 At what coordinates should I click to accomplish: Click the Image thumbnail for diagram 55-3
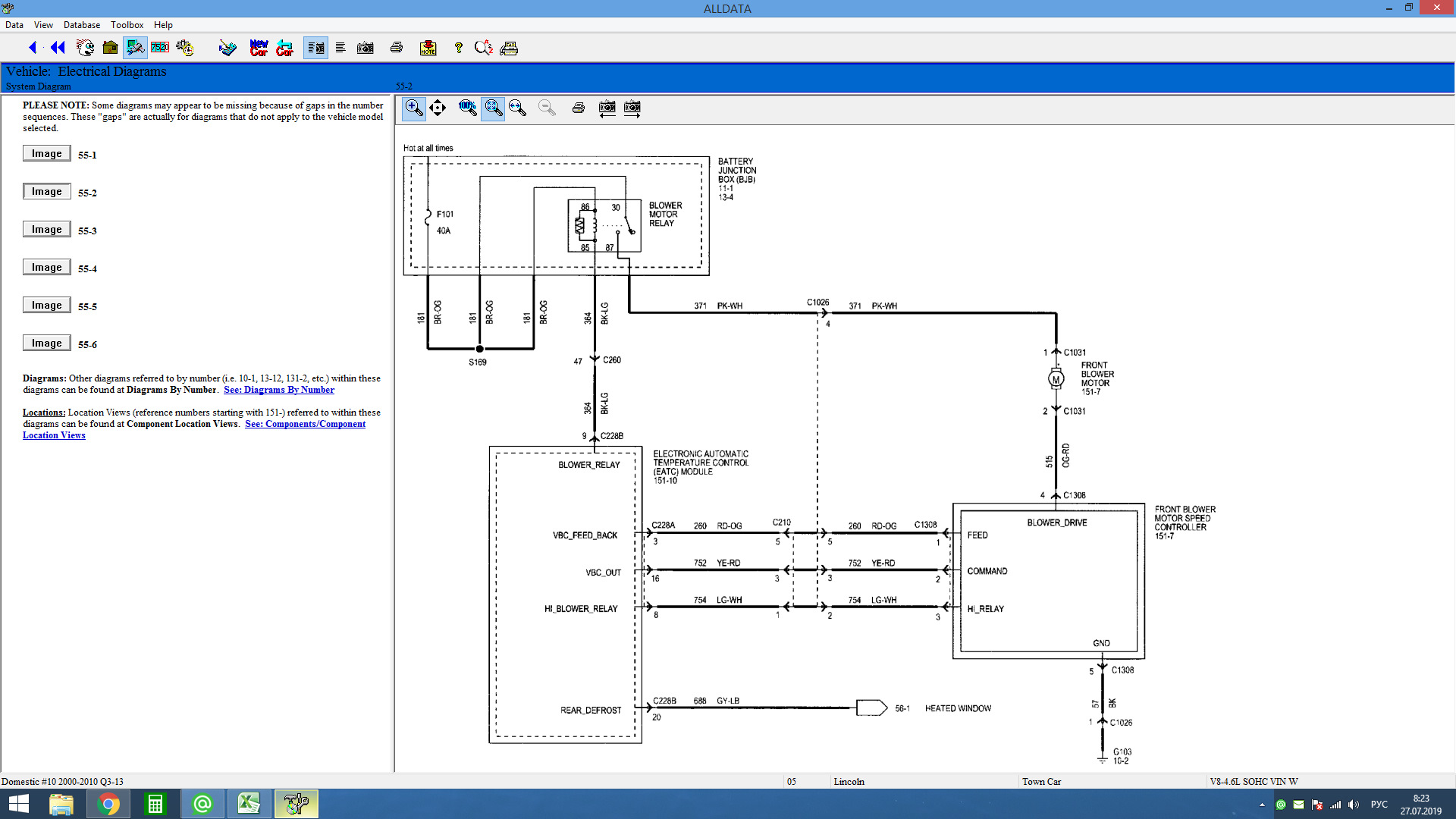coord(46,229)
